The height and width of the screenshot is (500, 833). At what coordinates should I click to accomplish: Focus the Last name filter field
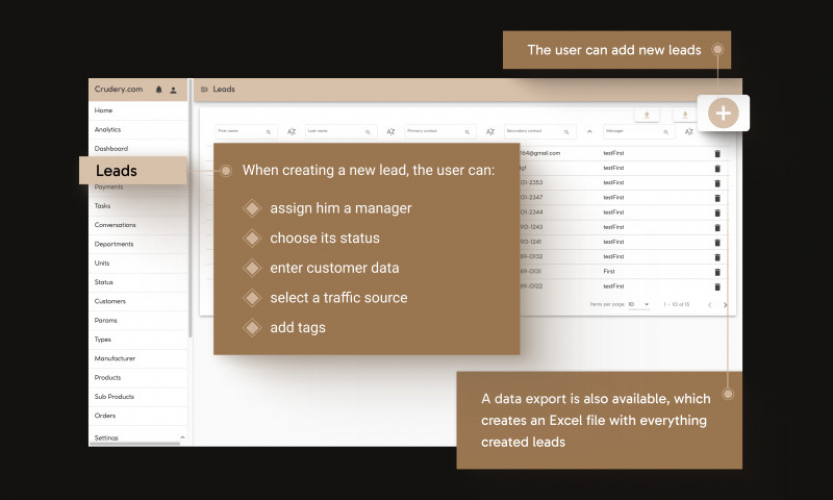click(x=341, y=131)
